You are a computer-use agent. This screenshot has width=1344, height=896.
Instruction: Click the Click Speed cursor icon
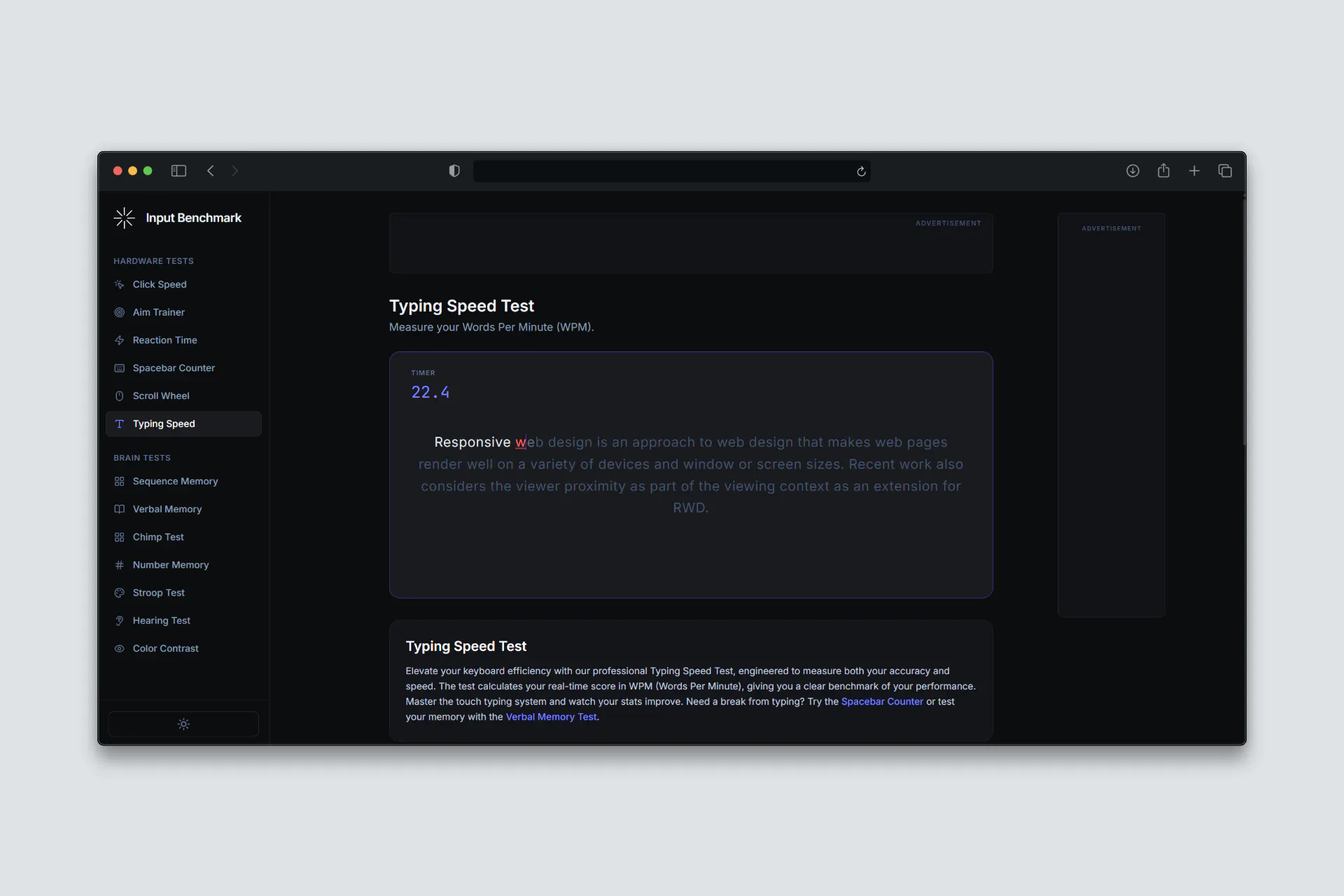point(120,284)
